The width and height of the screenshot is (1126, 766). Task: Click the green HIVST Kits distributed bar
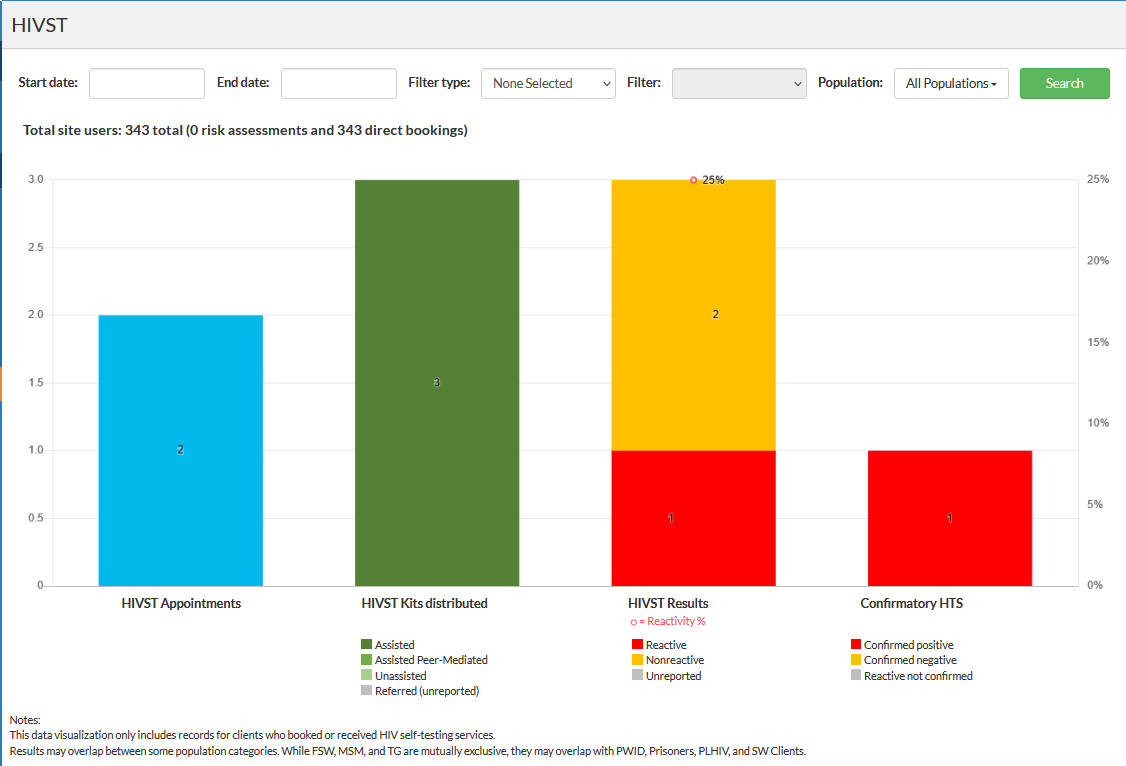[437, 383]
